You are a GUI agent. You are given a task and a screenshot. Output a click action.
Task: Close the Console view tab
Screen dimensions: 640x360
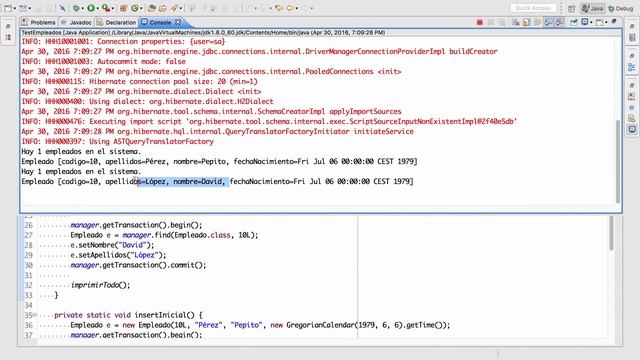[x=178, y=22]
